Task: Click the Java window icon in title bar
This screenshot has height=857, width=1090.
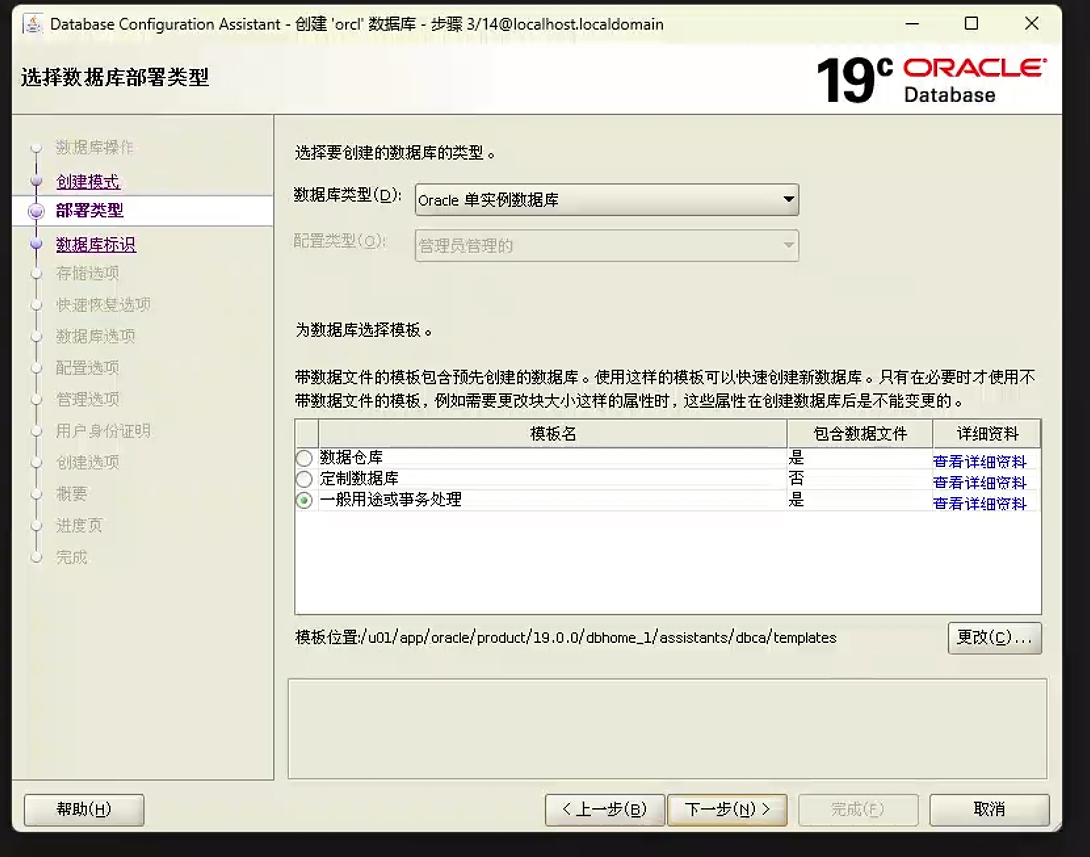Action: 33,24
